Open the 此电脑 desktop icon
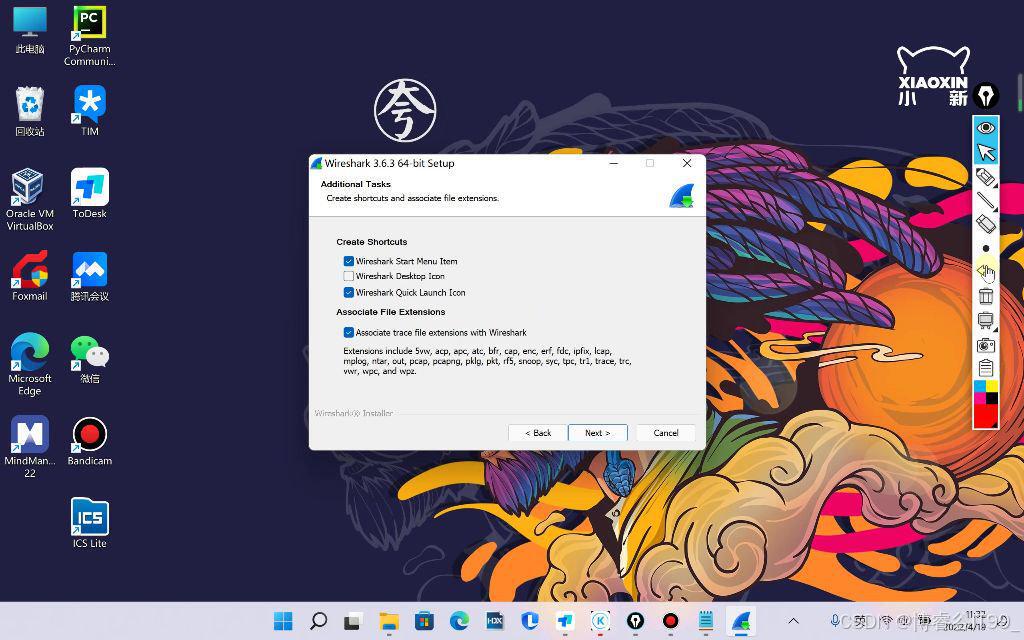The width and height of the screenshot is (1024, 640). coord(30,30)
